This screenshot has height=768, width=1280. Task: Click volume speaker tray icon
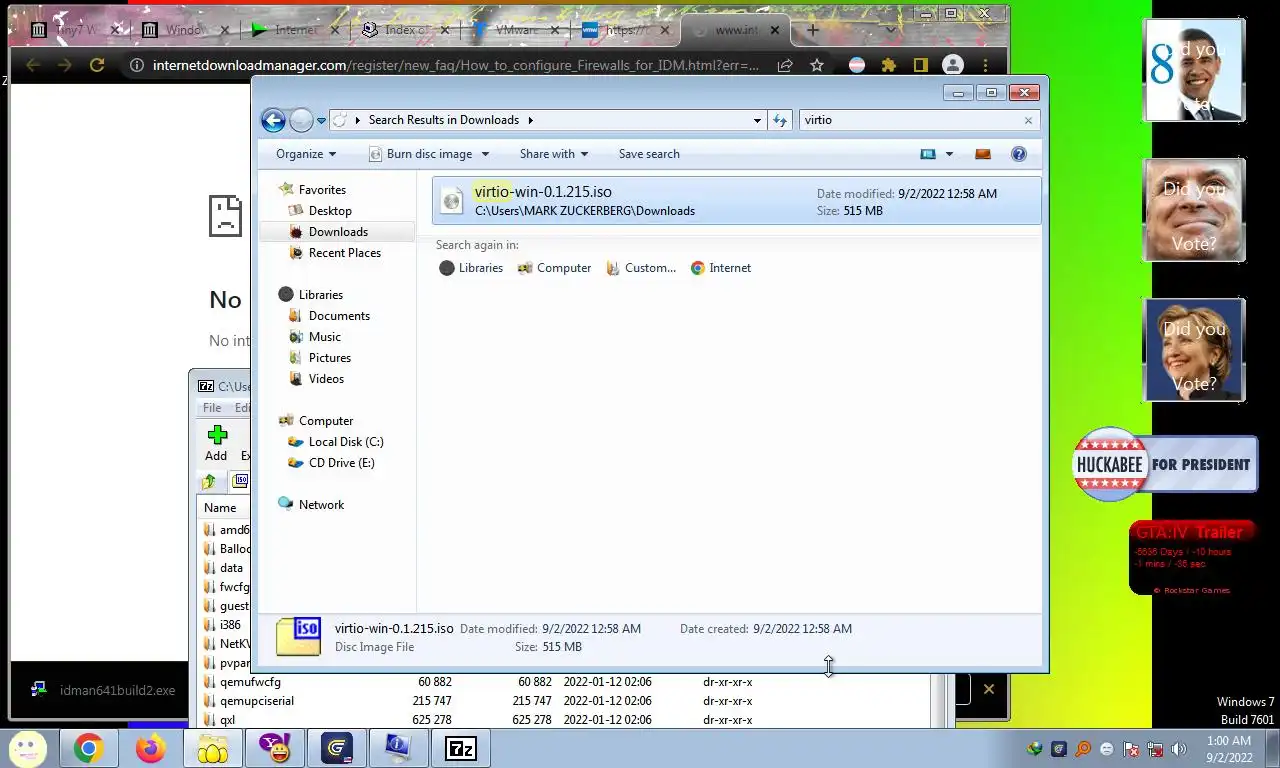coord(1179,749)
